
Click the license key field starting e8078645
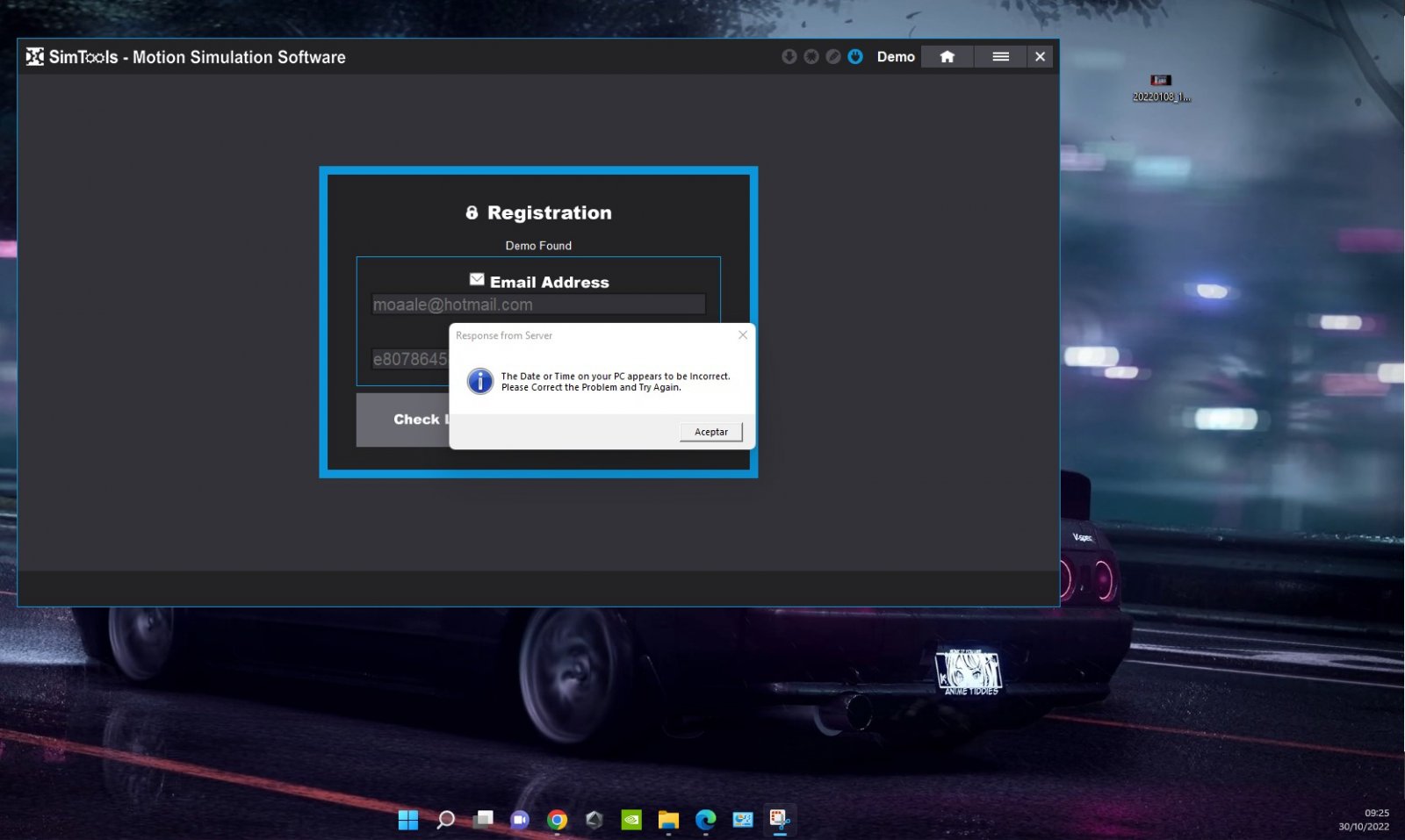[x=410, y=359]
